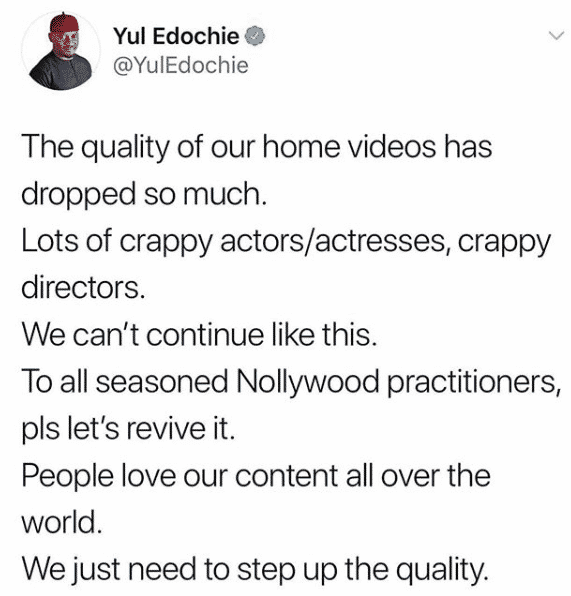
Task: Click the word "actors/actresses"
Action: coord(333,241)
